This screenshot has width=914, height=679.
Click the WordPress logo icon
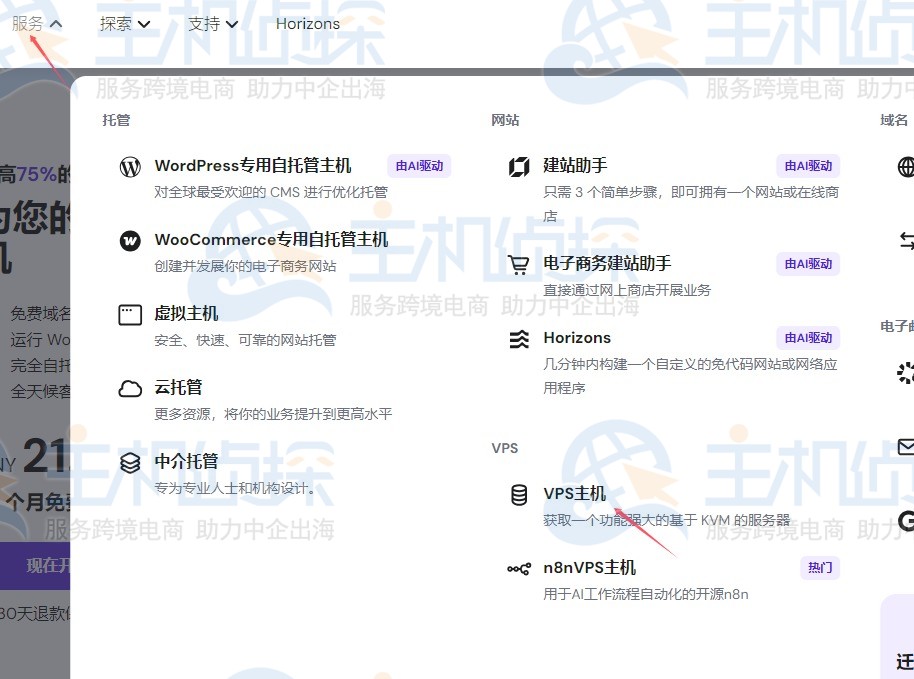[x=130, y=167]
